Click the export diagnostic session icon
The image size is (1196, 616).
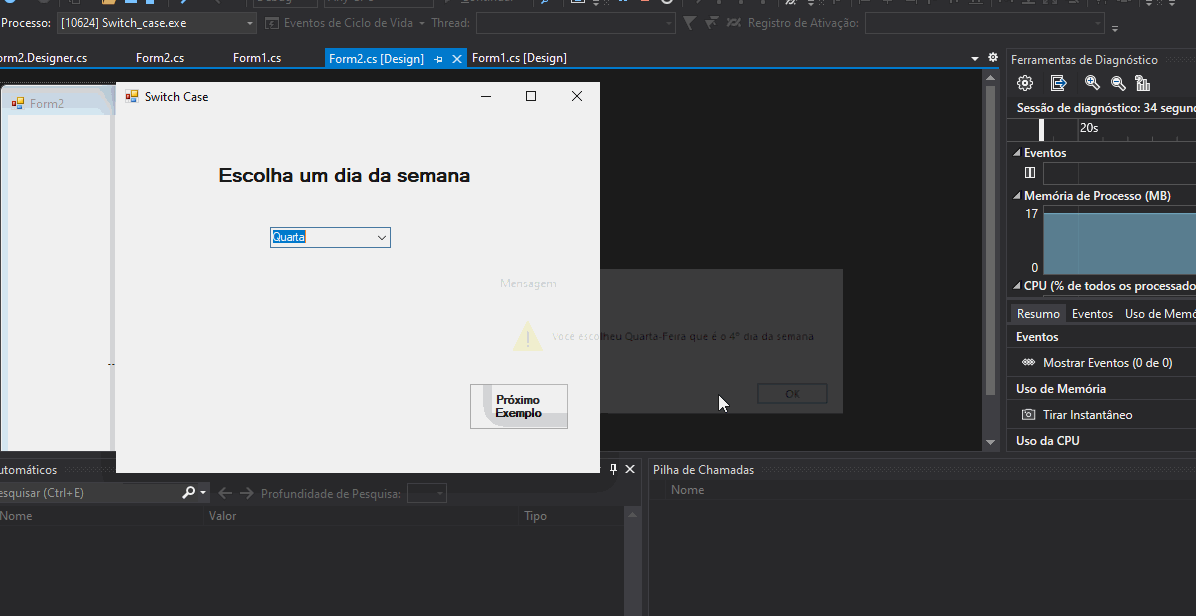pyautogui.click(x=1058, y=83)
